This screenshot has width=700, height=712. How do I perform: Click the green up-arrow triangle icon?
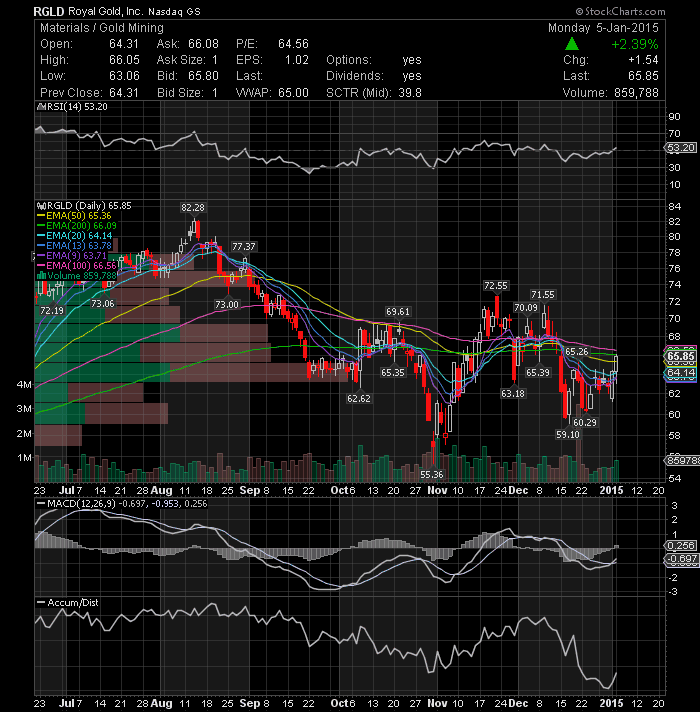pos(572,44)
